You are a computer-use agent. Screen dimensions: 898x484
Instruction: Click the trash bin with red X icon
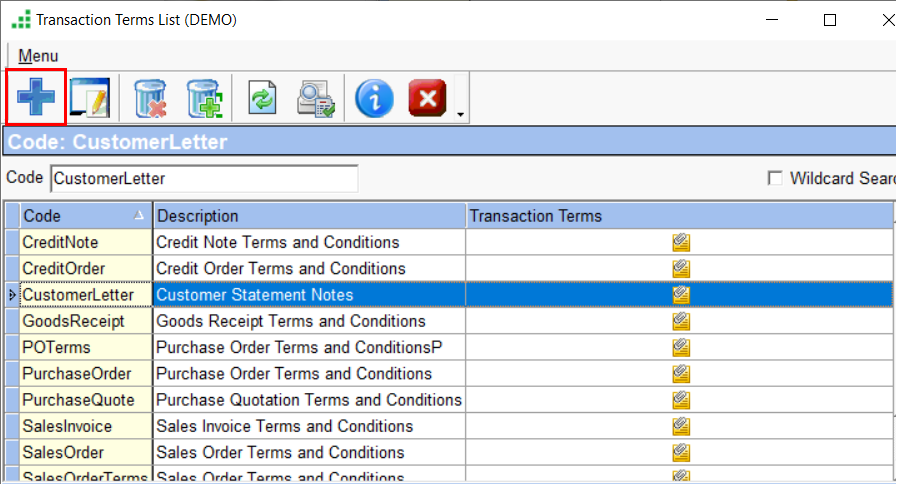(149, 98)
